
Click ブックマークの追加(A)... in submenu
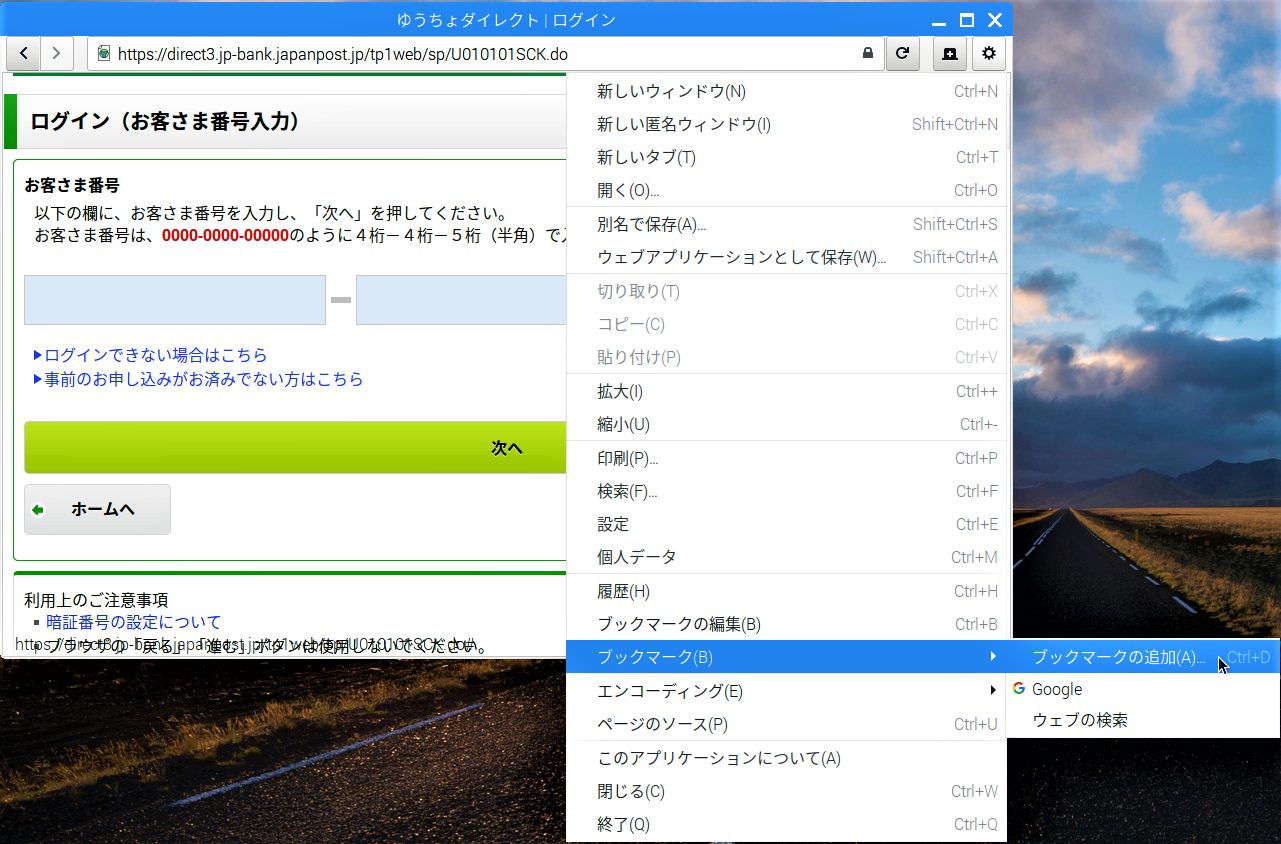tap(1143, 657)
